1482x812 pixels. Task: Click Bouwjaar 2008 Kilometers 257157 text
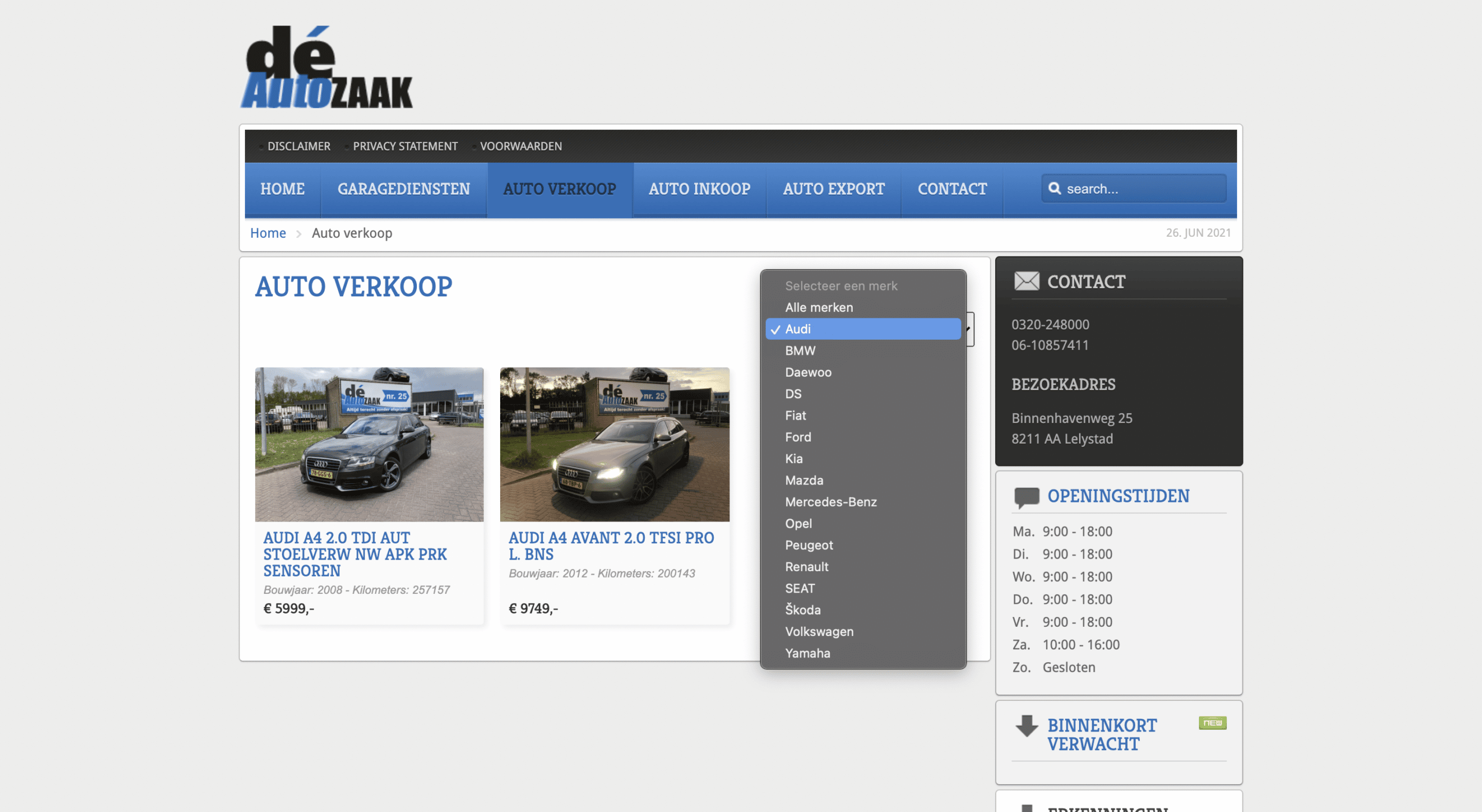coord(357,590)
